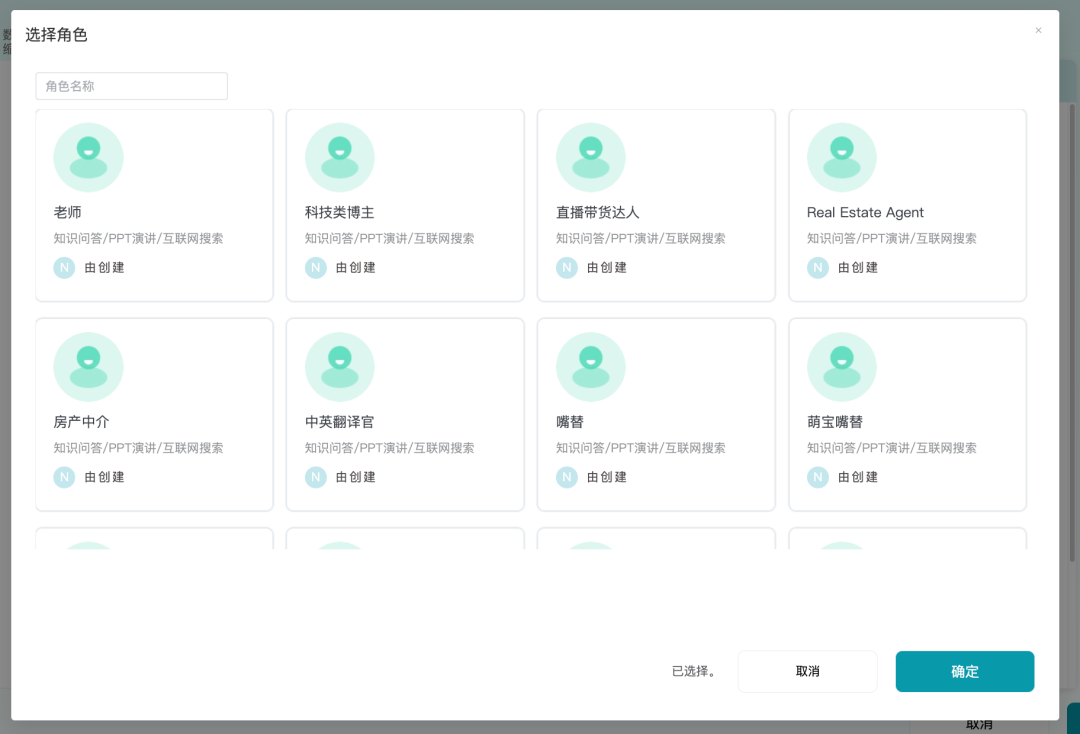Image resolution: width=1080 pixels, height=734 pixels.
Task: Choose the 萌宝嘴替 avatar icon
Action: click(x=841, y=367)
